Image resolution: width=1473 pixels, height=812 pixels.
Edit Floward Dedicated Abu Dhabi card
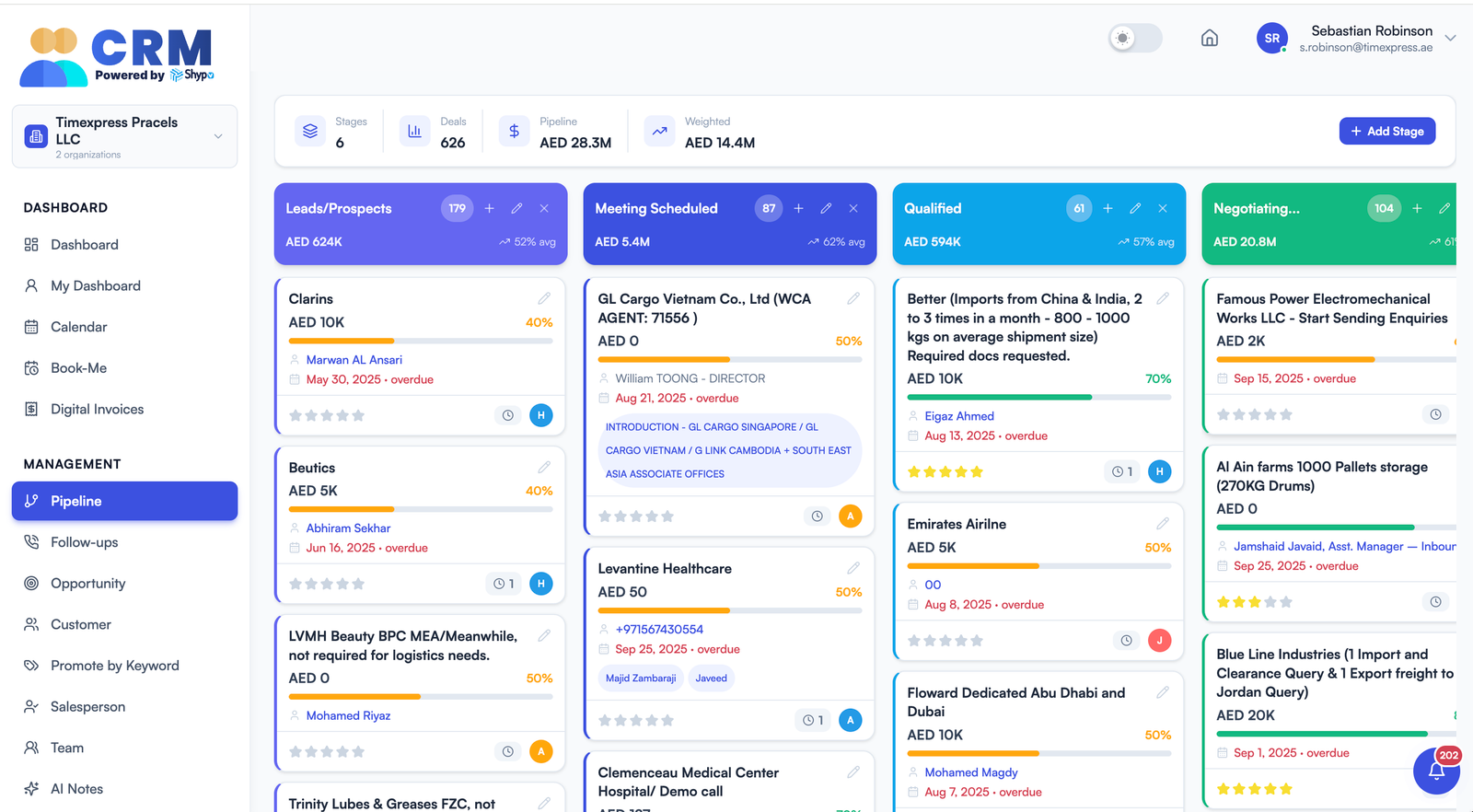coord(1164,691)
